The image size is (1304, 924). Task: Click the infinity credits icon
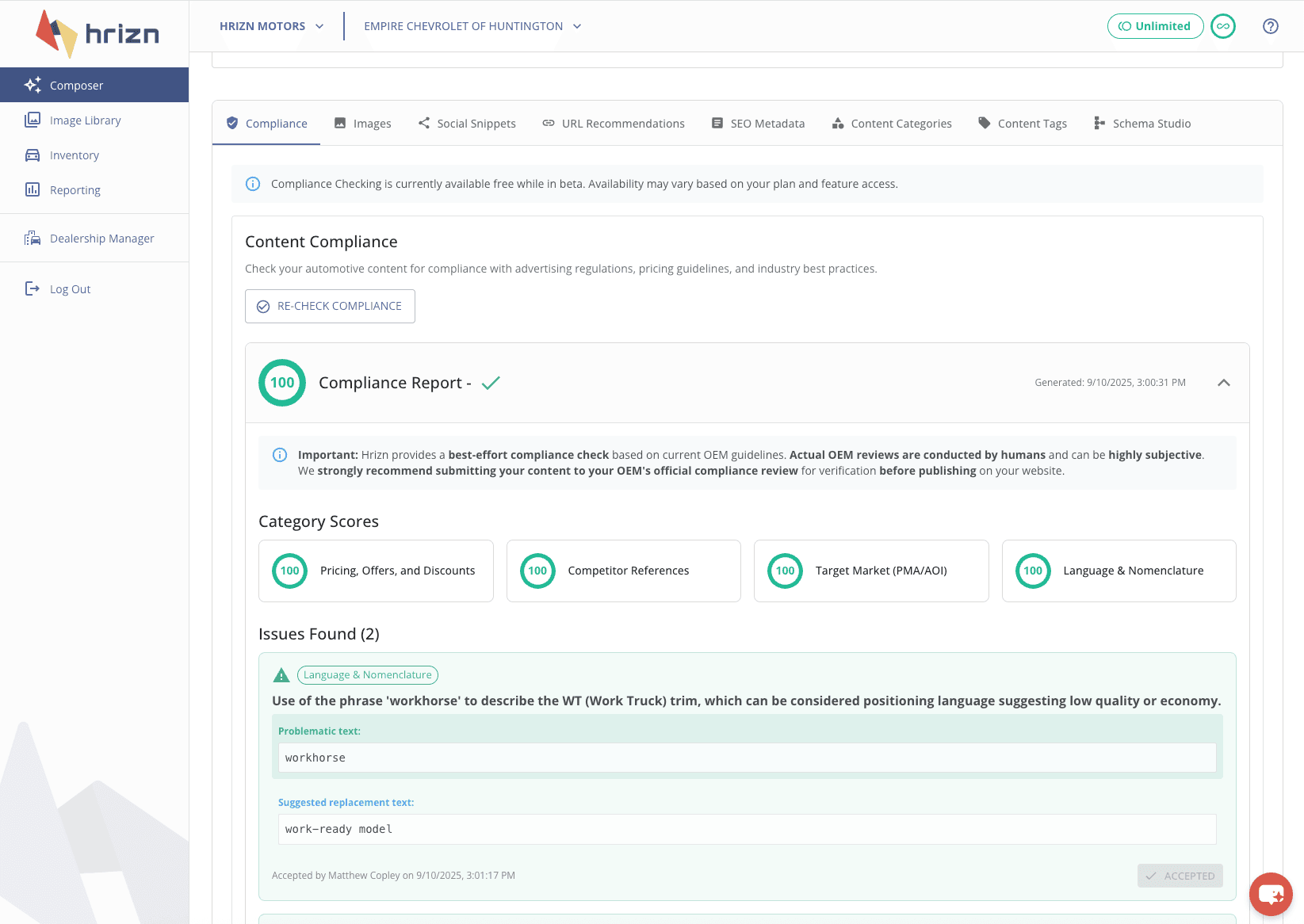click(x=1223, y=26)
